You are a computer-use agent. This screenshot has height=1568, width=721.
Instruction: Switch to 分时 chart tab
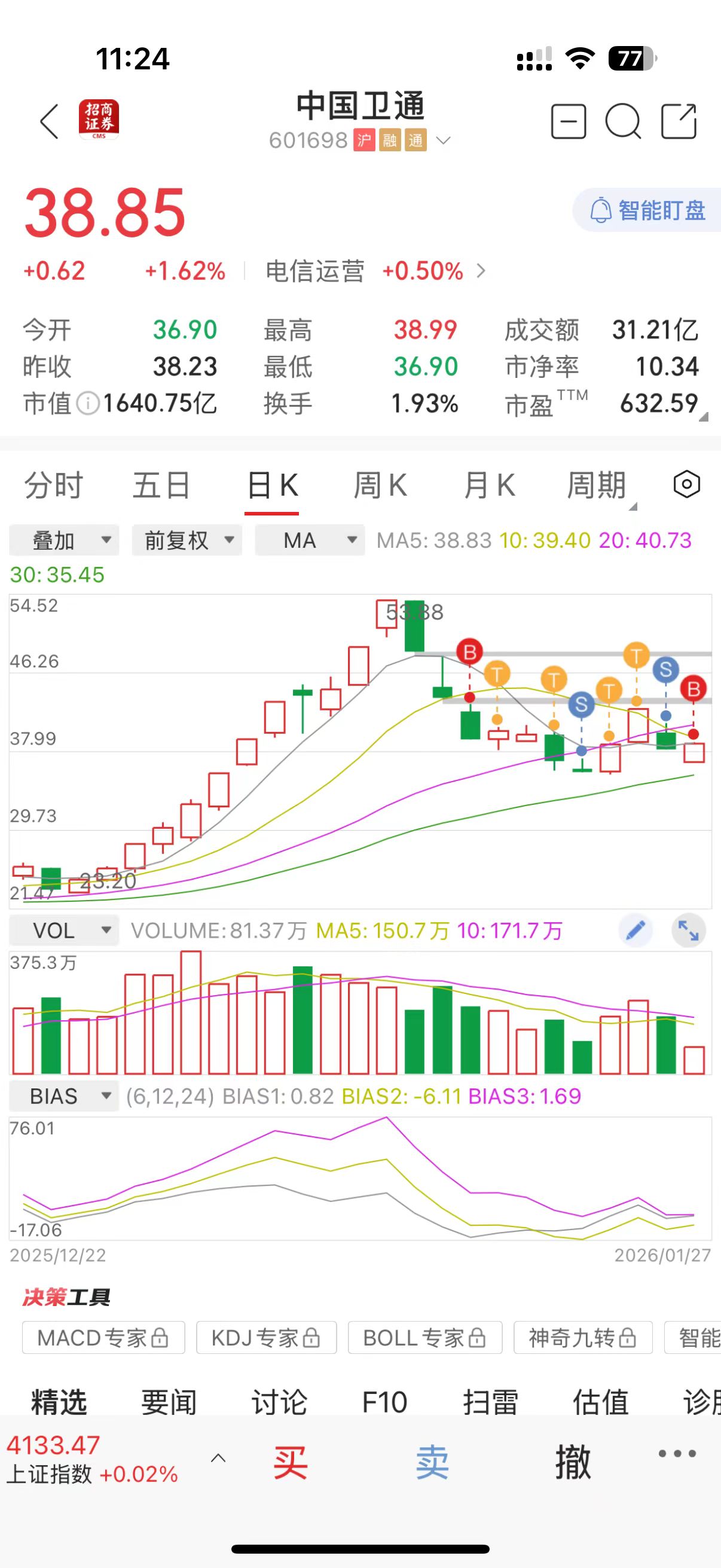54,485
